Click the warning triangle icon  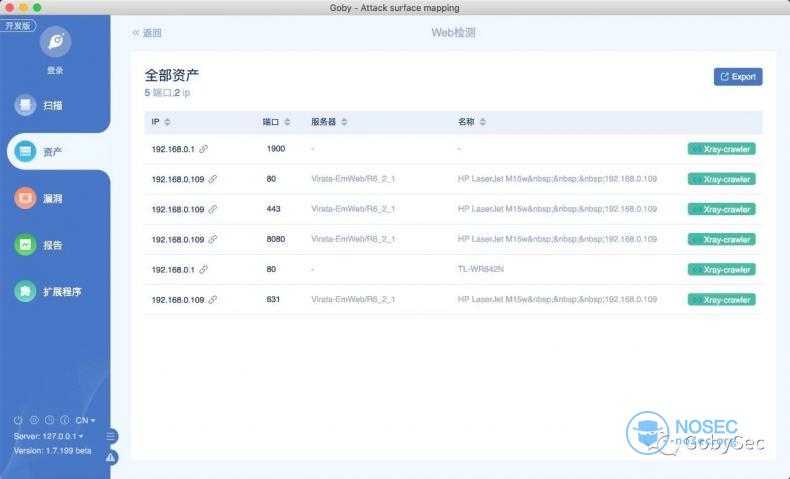tap(111, 457)
